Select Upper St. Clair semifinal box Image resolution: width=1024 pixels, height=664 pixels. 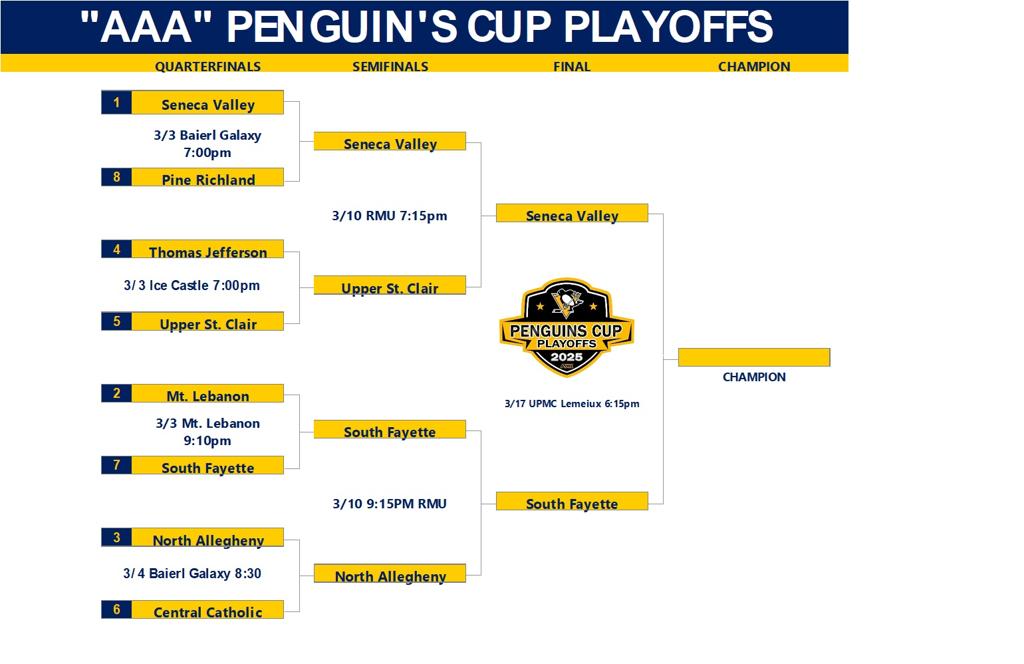[390, 285]
